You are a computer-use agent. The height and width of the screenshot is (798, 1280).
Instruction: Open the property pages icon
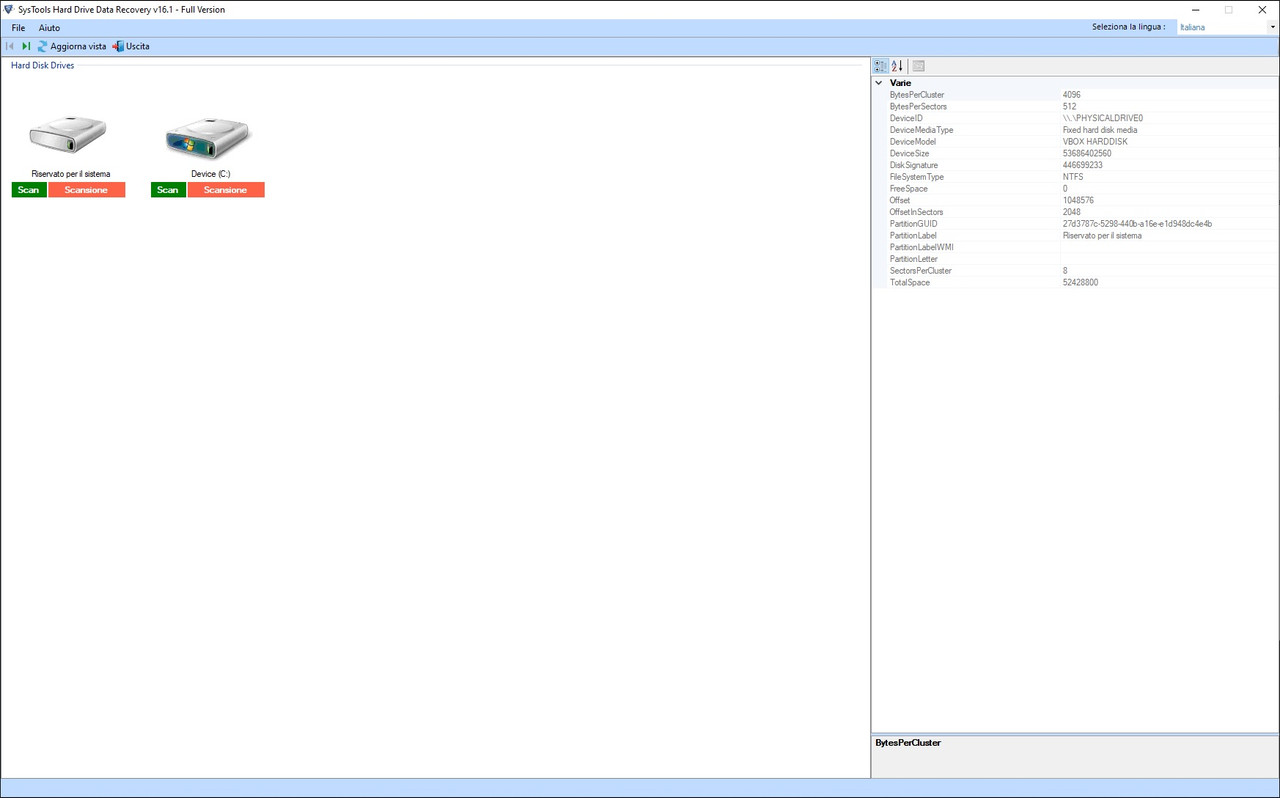point(918,66)
